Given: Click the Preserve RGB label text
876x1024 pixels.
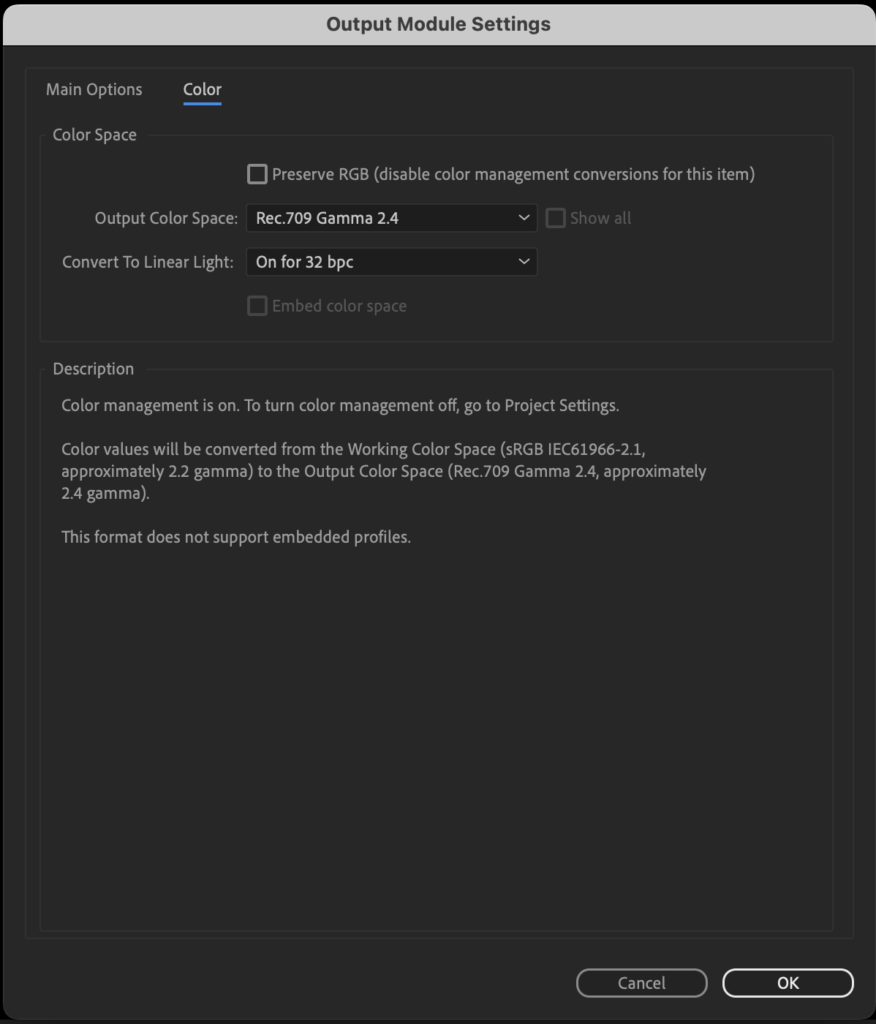Looking at the screenshot, I should tap(513, 174).
